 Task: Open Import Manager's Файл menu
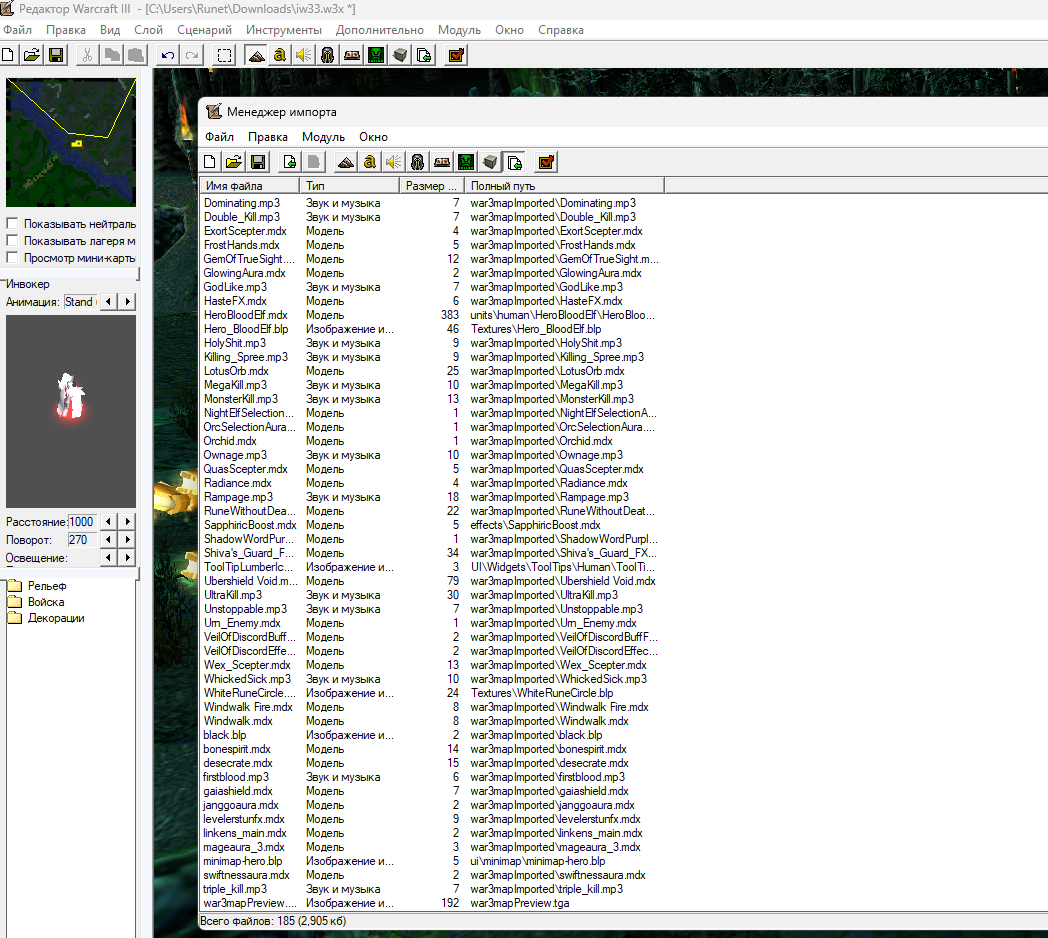(x=219, y=136)
